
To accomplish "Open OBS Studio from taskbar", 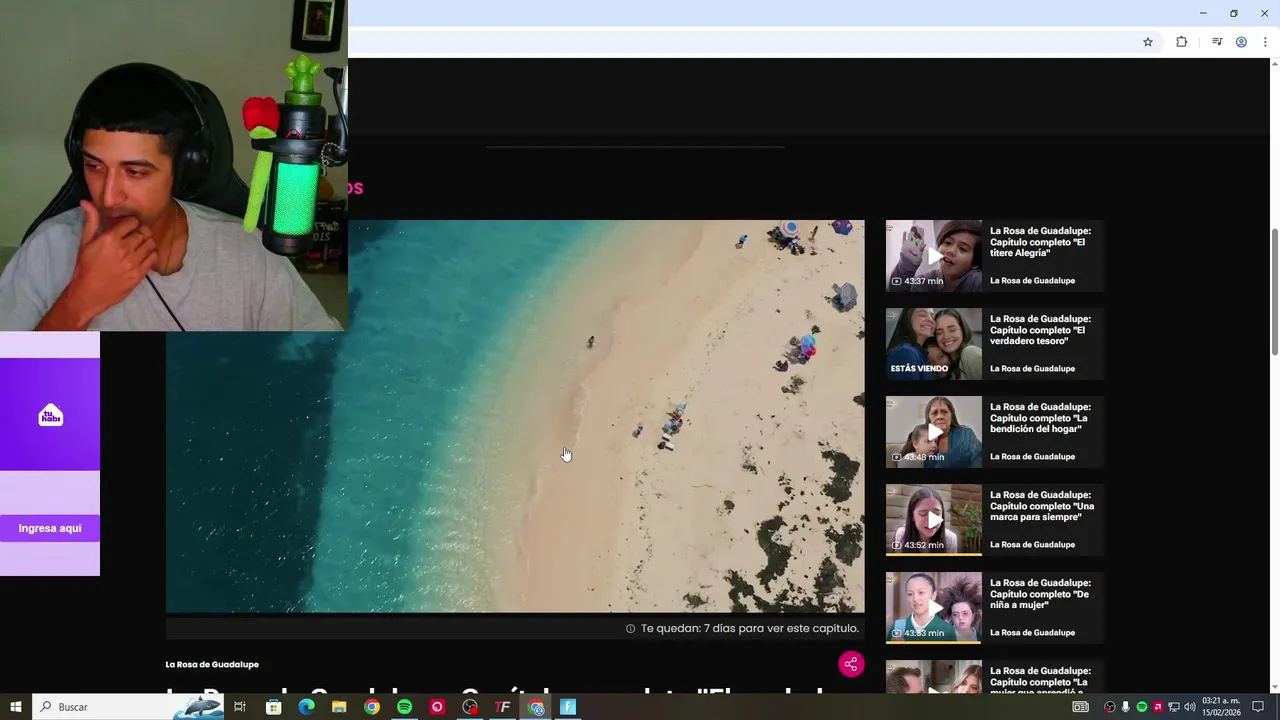I will (470, 707).
